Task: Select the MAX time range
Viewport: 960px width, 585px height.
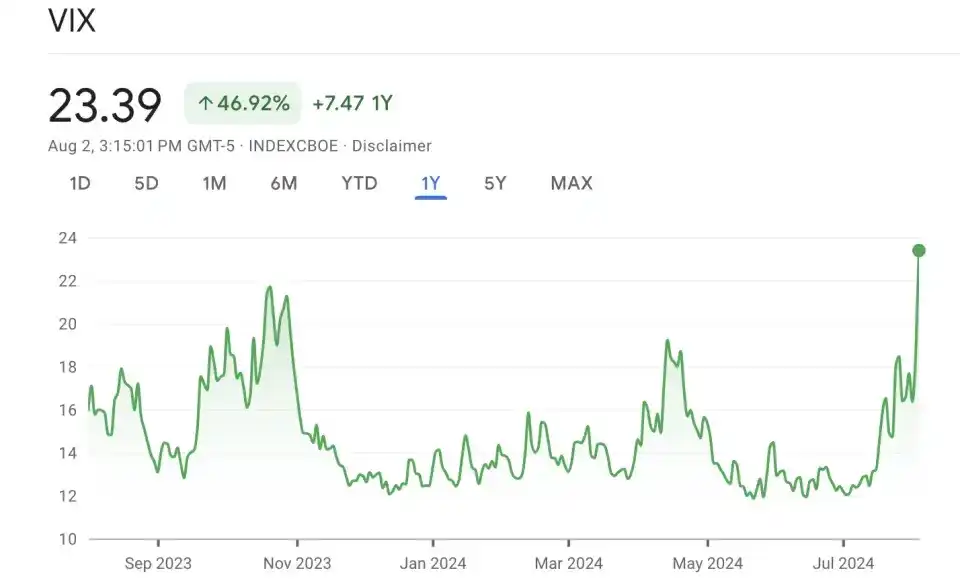Action: click(x=571, y=183)
